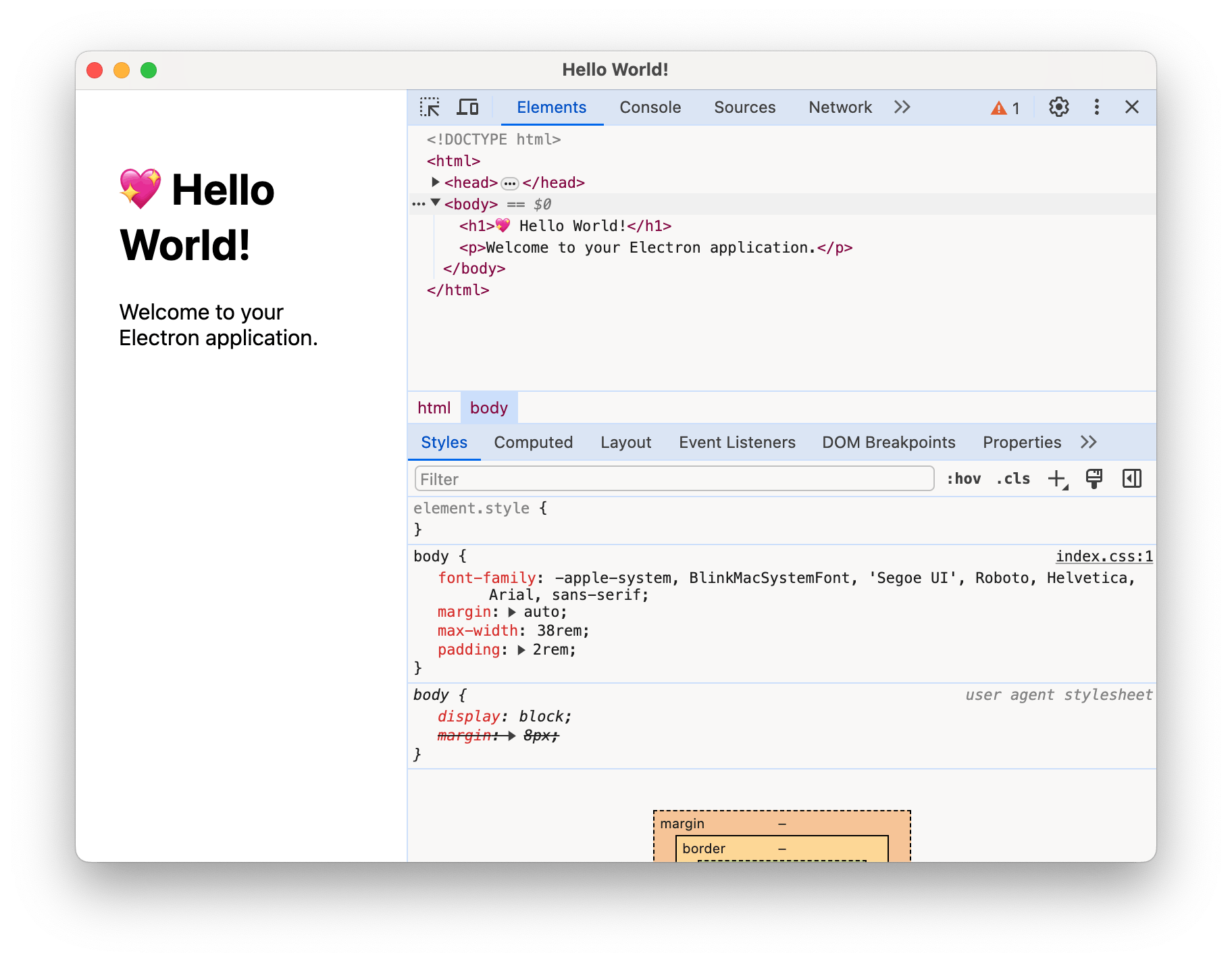Open DevTools settings gear
Screen dimensions: 1232x962
point(1058,107)
